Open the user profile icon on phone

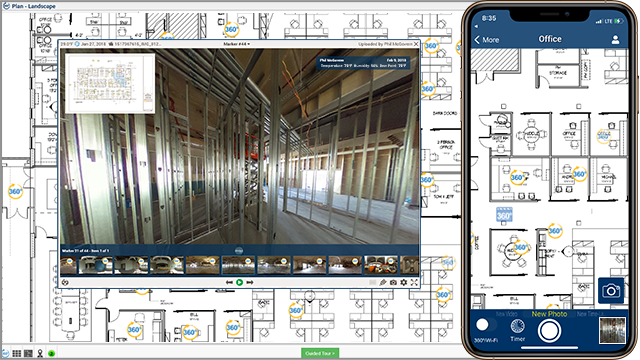pyautogui.click(x=615, y=40)
